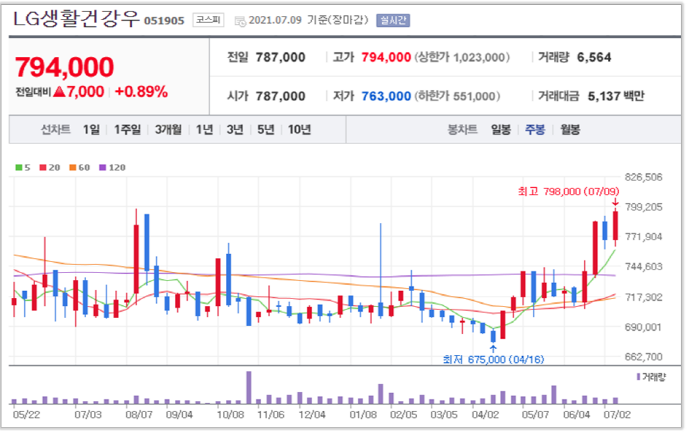The image size is (687, 435).
Task: Click the 전일 787,000 value
Action: pos(280,57)
